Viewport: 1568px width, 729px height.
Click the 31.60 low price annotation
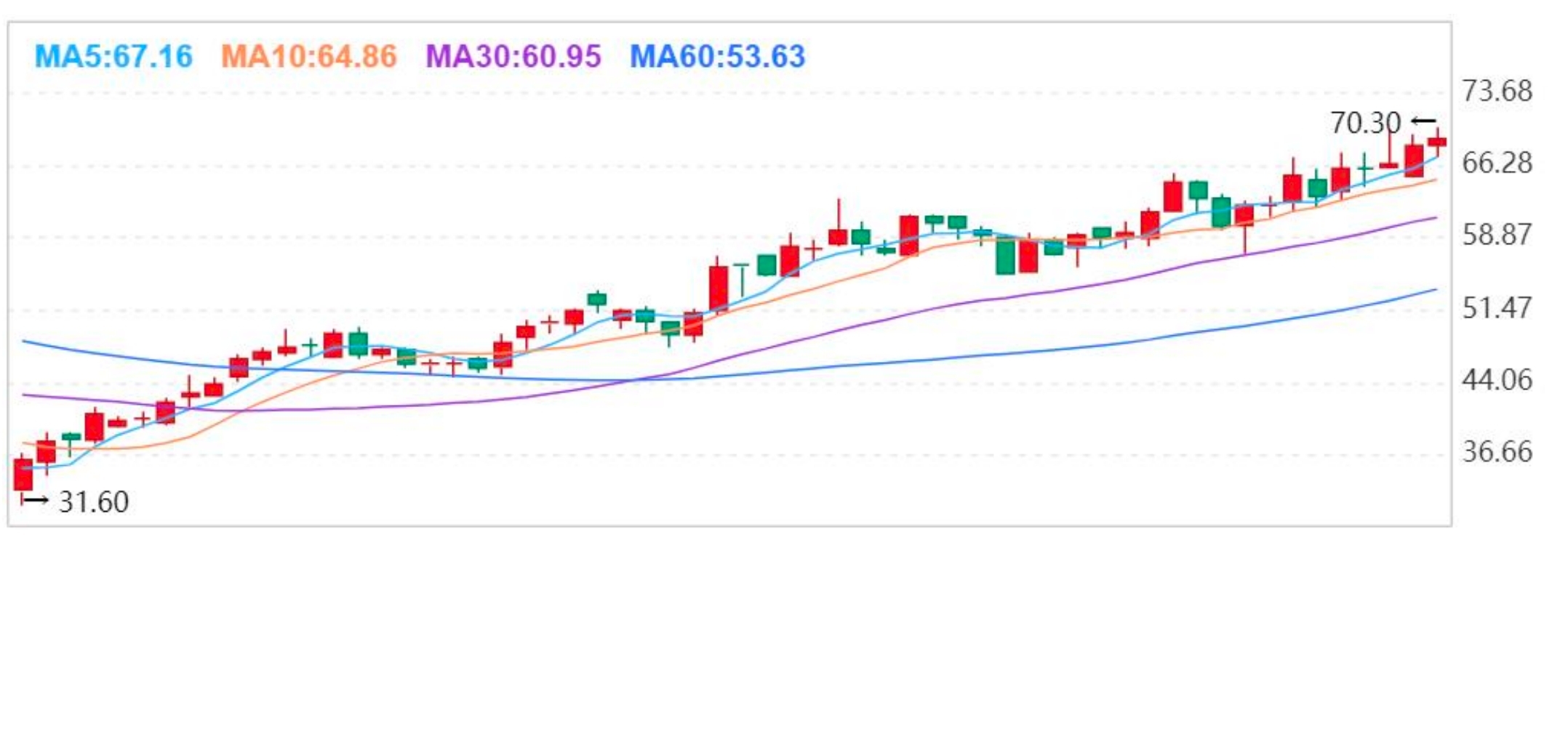(94, 502)
